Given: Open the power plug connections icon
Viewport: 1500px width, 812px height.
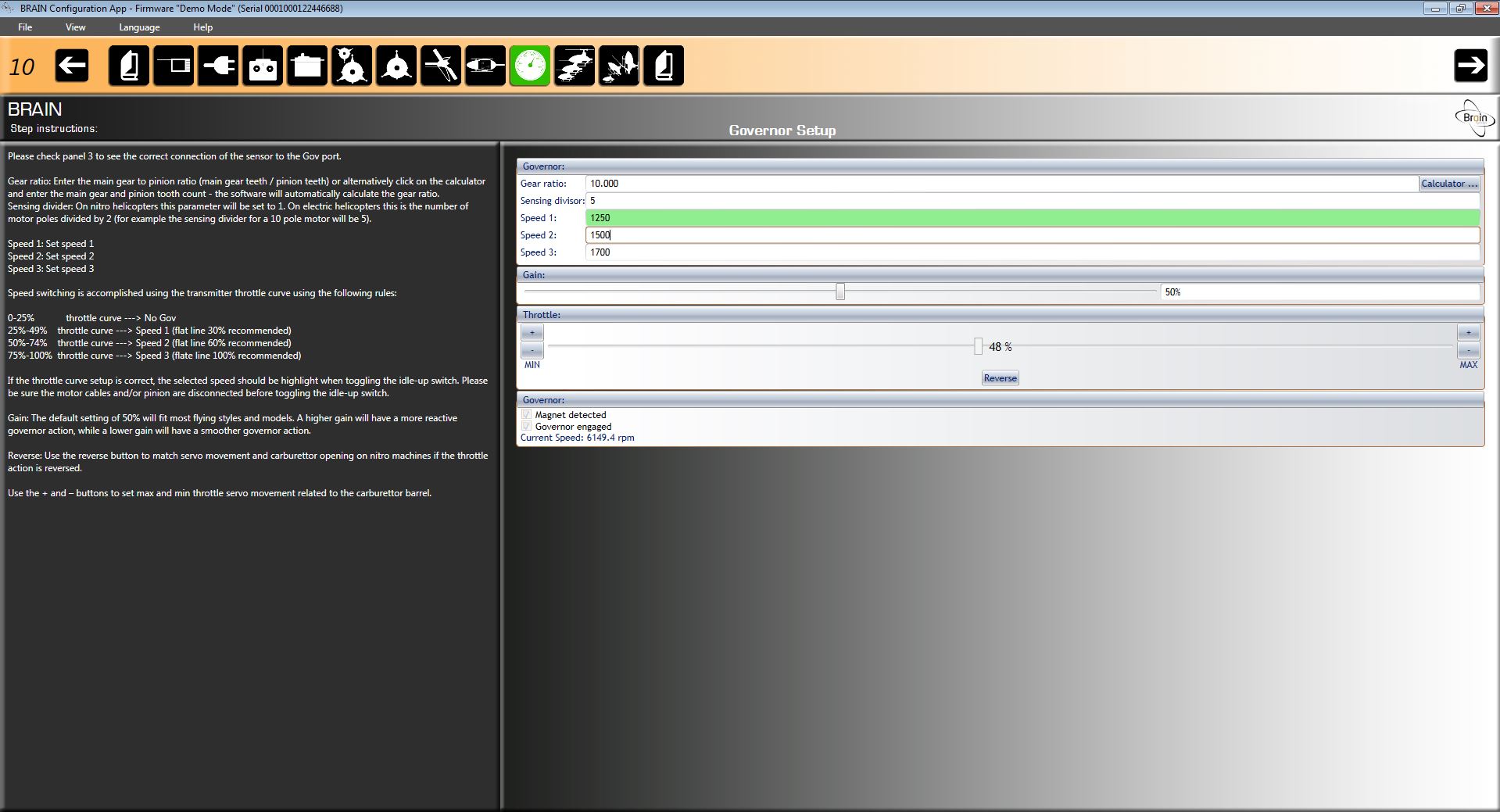Looking at the screenshot, I should pyautogui.click(x=218, y=66).
